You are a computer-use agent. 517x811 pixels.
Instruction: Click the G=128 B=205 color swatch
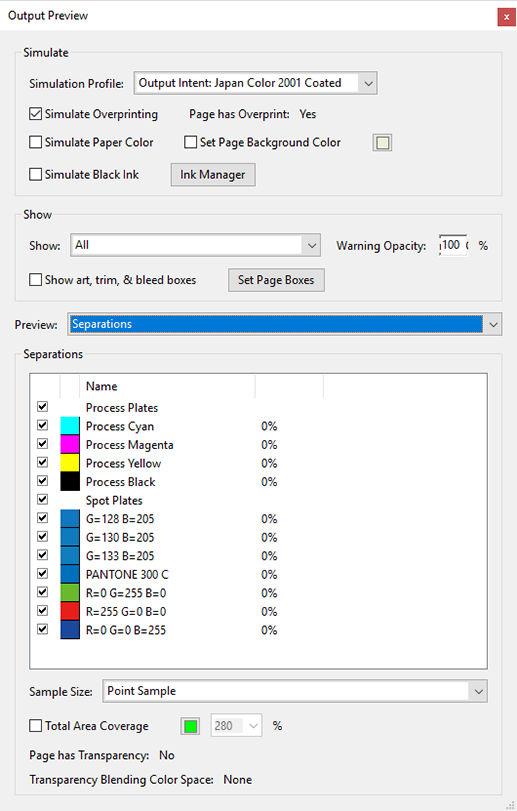point(70,519)
